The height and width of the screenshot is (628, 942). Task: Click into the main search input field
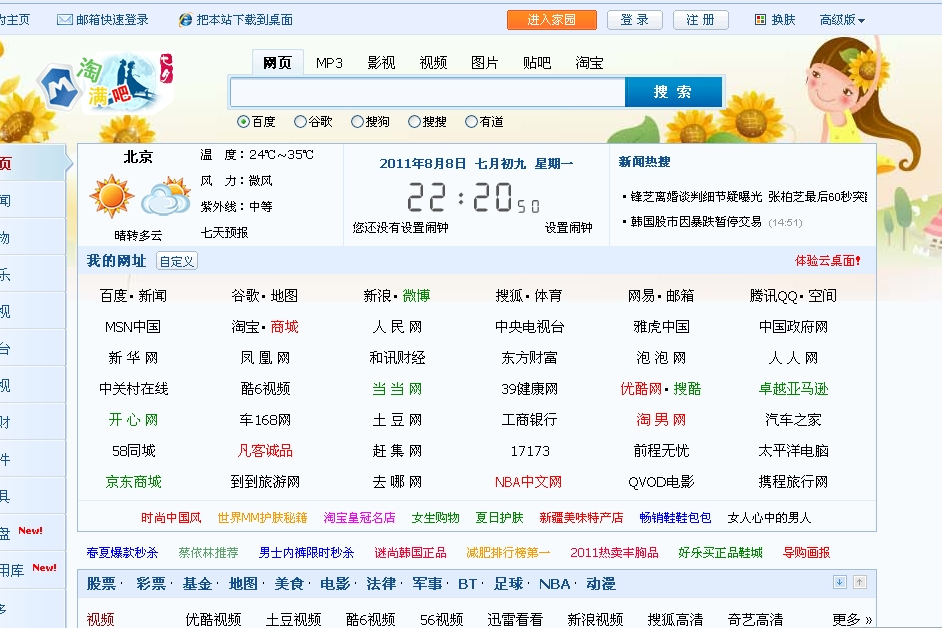[x=428, y=92]
